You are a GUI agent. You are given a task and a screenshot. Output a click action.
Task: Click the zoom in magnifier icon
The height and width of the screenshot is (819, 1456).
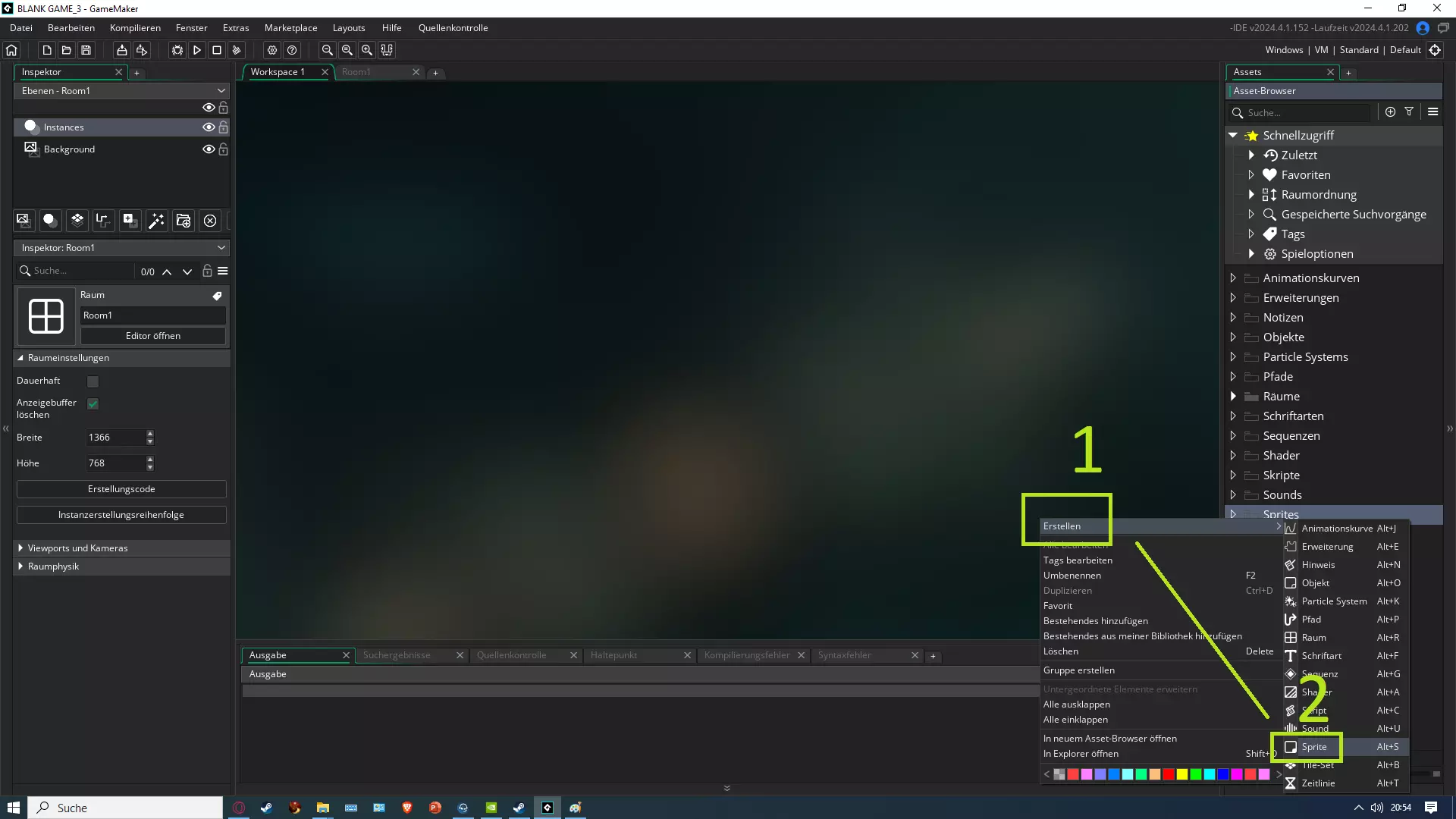click(367, 50)
